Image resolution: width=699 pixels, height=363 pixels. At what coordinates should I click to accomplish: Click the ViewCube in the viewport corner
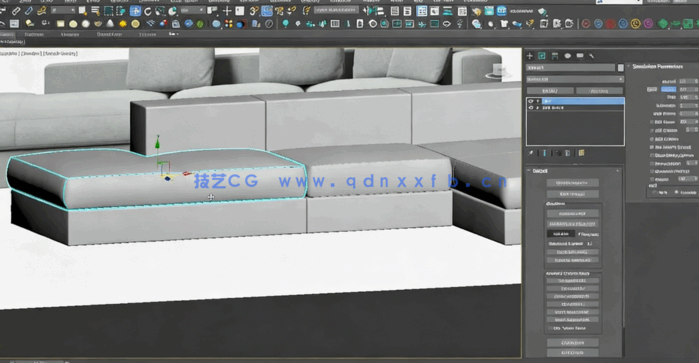click(498, 71)
